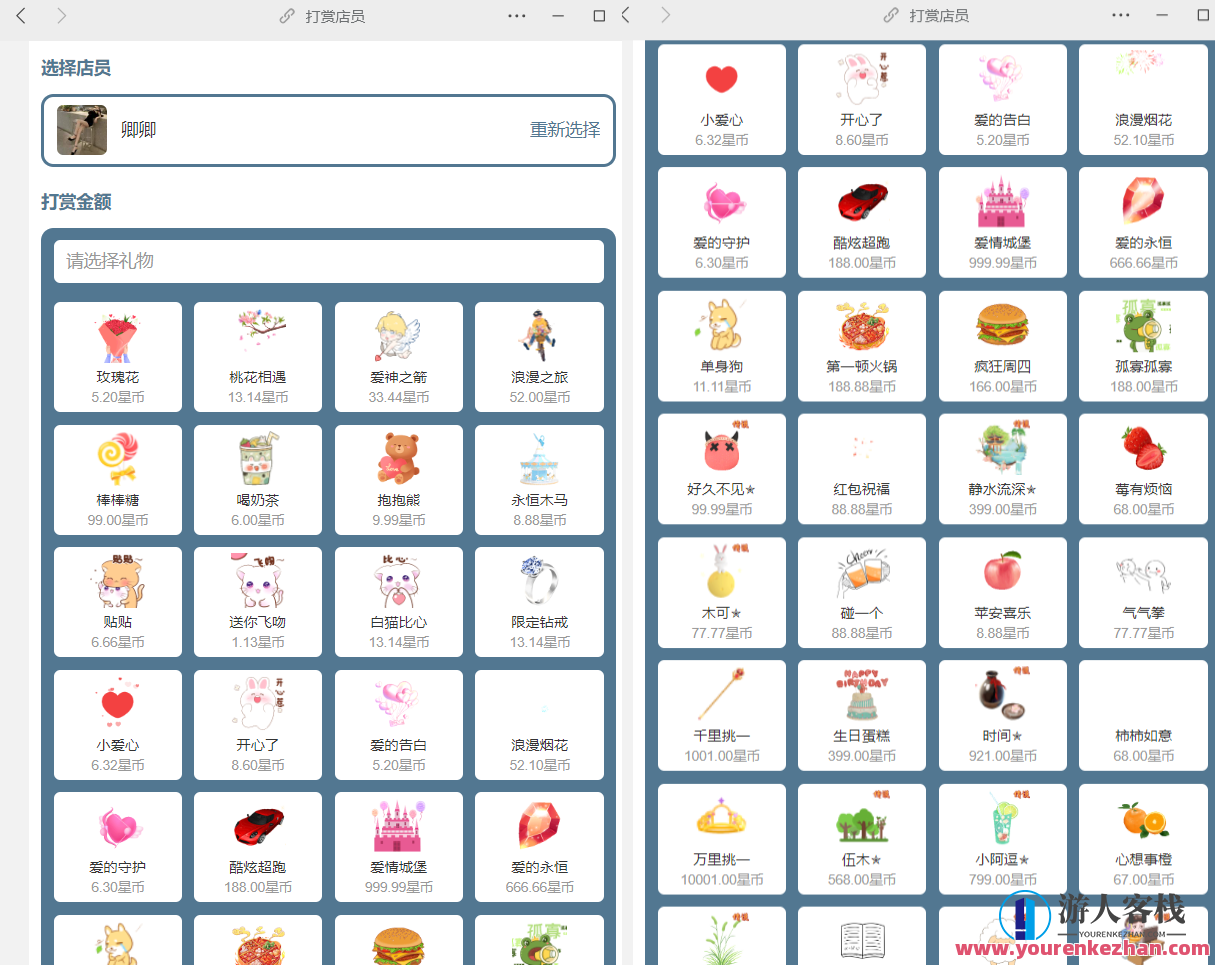The height and width of the screenshot is (965, 1215).
Task: Go forward in the right window
Action: click(666, 15)
